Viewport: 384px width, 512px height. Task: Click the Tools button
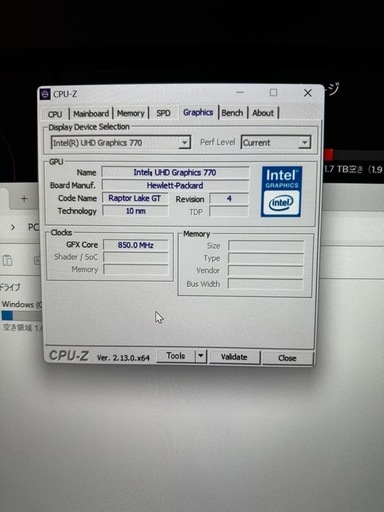coord(176,356)
